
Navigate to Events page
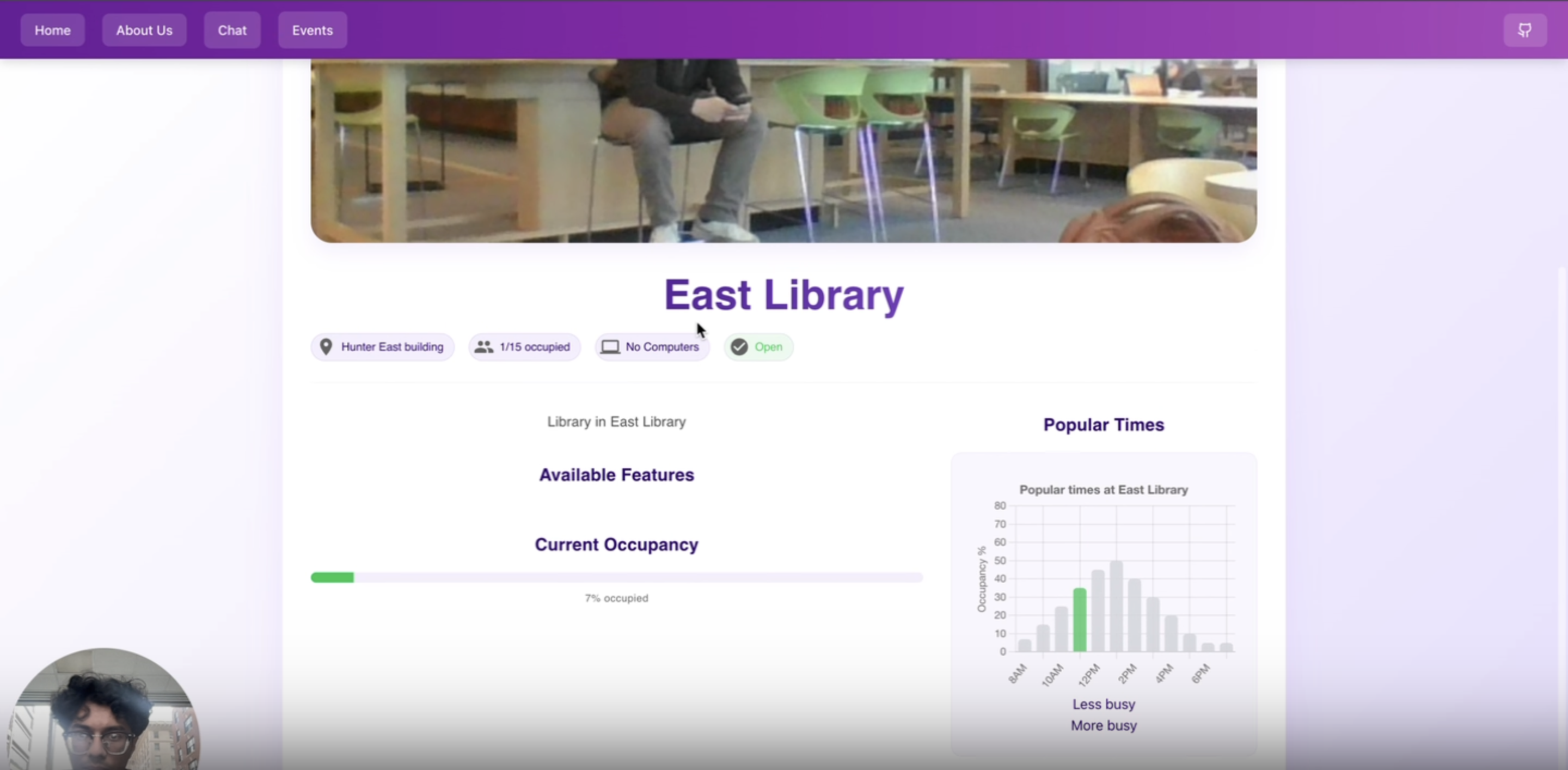313,30
